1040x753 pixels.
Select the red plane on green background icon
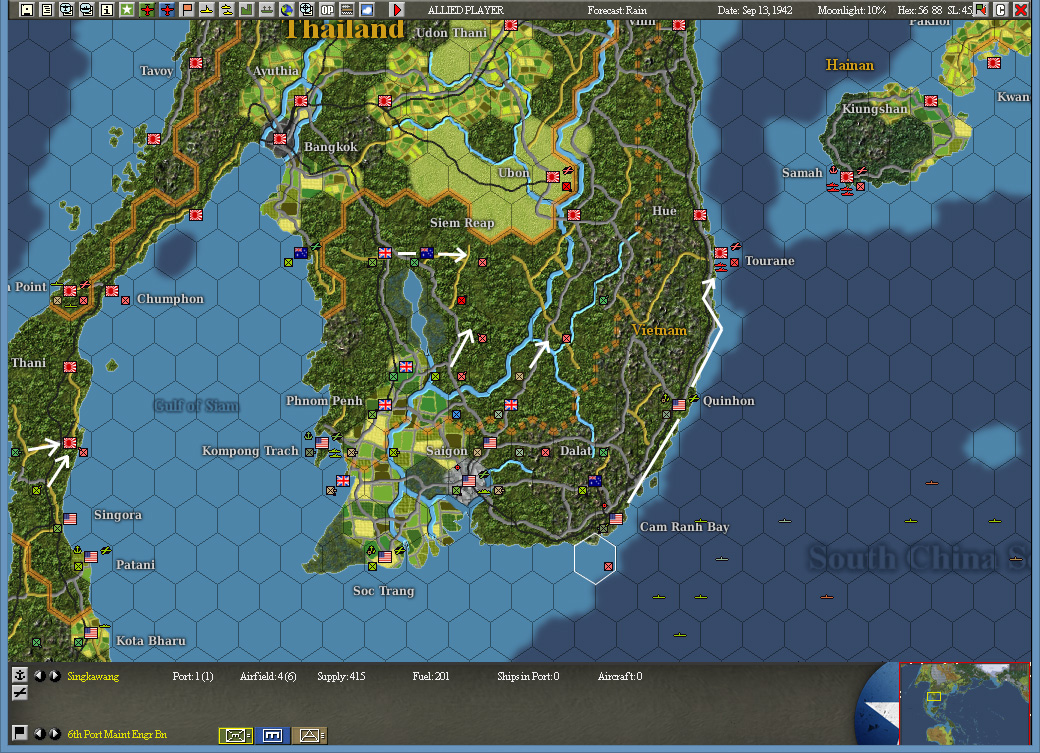coord(147,9)
